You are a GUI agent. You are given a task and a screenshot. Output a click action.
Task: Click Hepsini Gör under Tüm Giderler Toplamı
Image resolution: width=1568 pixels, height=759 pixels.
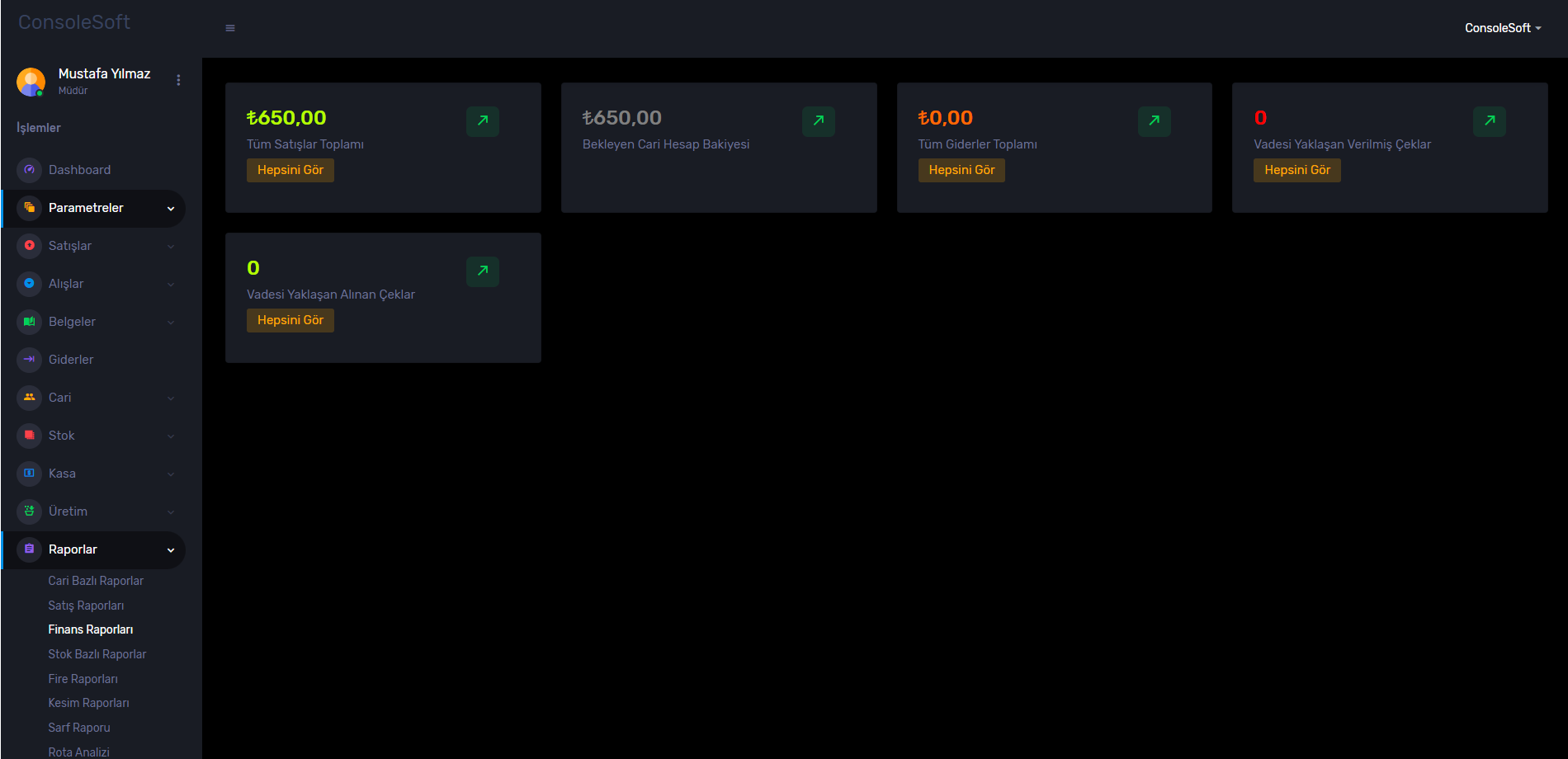pyautogui.click(x=961, y=170)
